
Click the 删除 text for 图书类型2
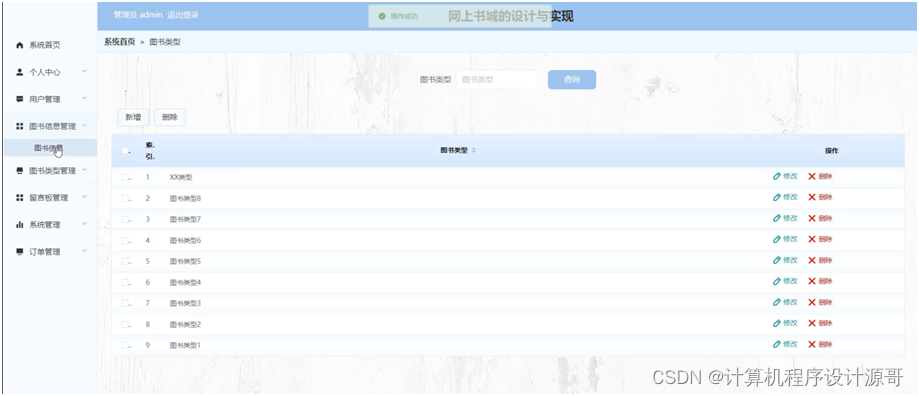coord(825,323)
